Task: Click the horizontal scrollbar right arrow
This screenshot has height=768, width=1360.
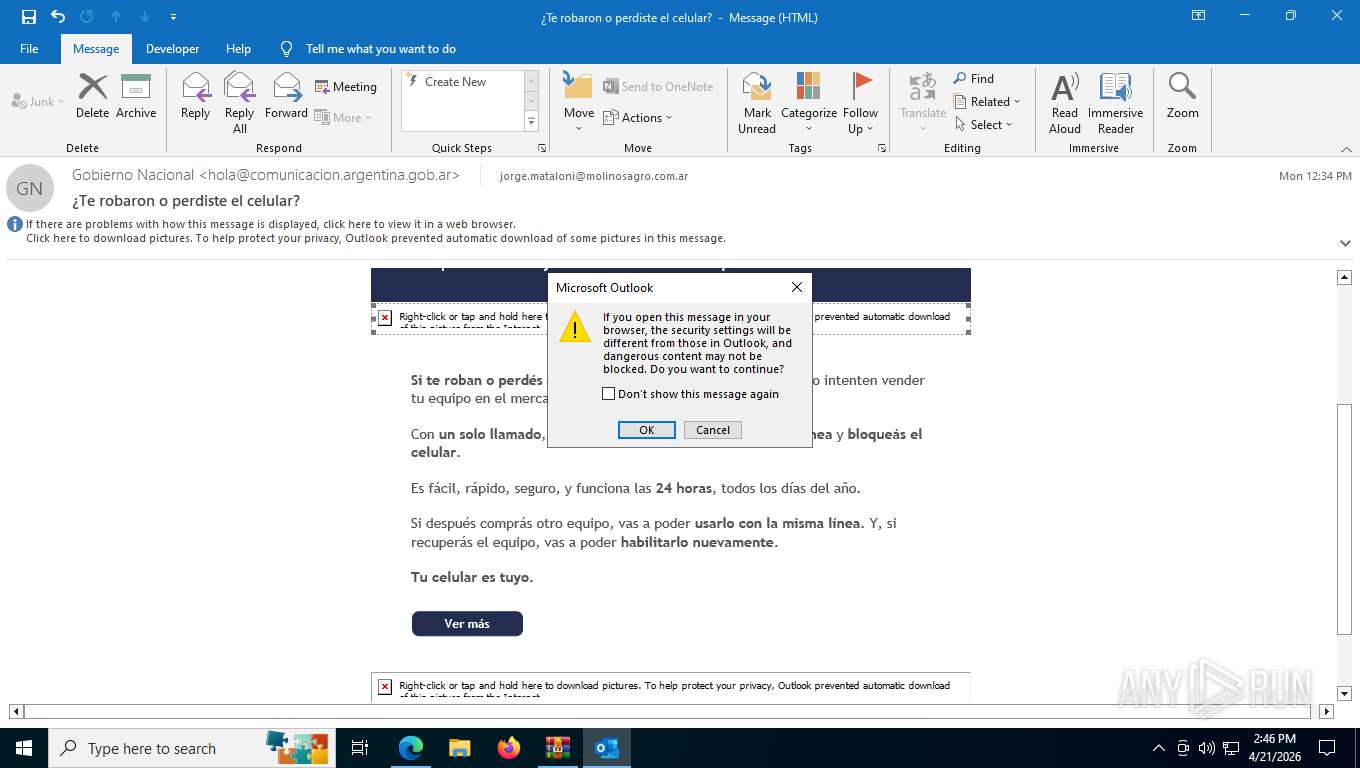Action: [1327, 712]
